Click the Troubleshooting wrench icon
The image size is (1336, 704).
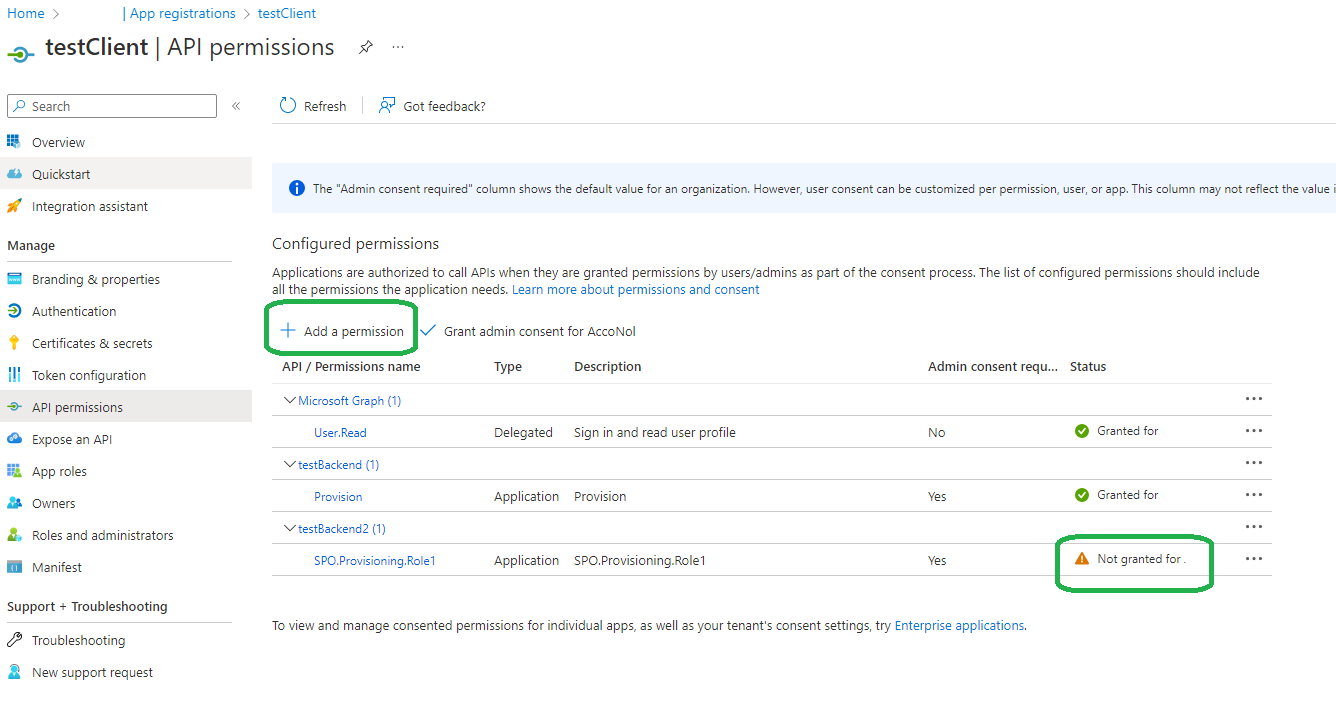[14, 640]
